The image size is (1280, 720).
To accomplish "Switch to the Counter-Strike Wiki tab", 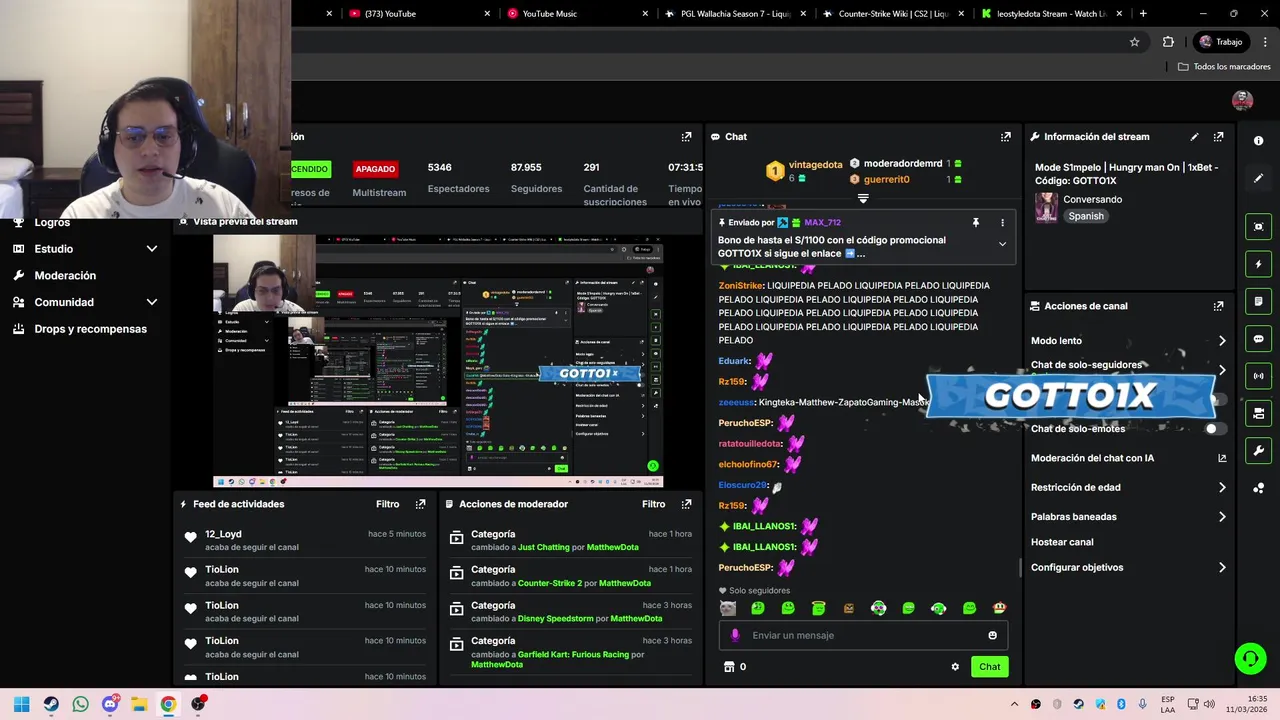I will pyautogui.click(x=893, y=14).
